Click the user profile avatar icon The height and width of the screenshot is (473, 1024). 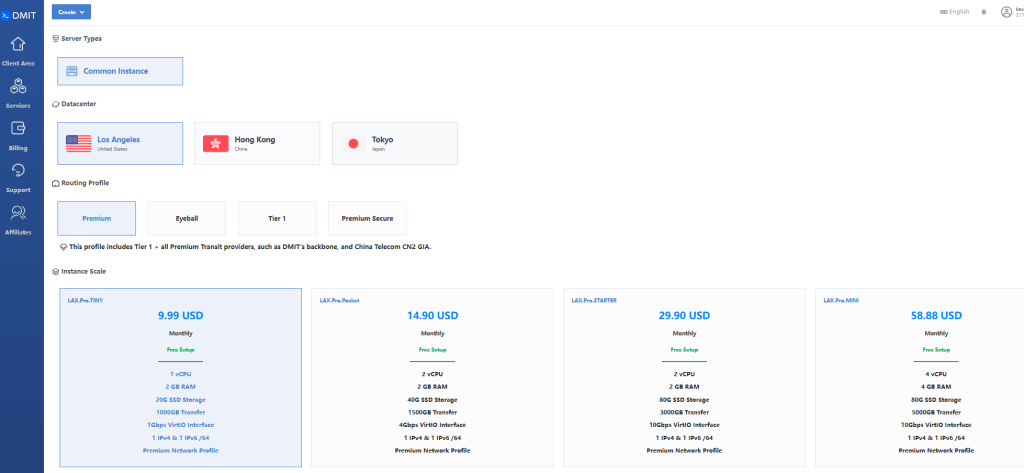(1006, 12)
